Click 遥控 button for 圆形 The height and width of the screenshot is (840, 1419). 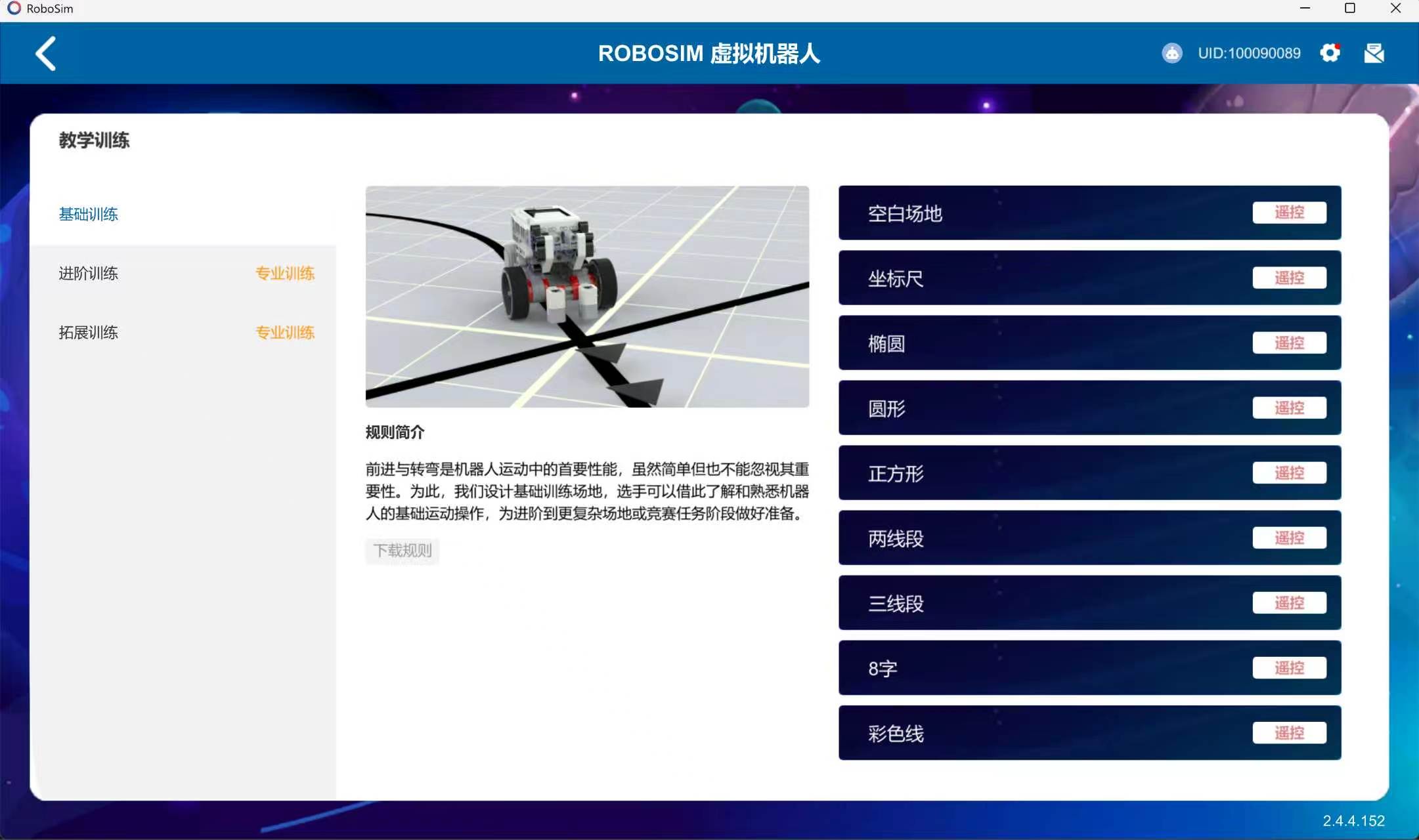[x=1290, y=408]
